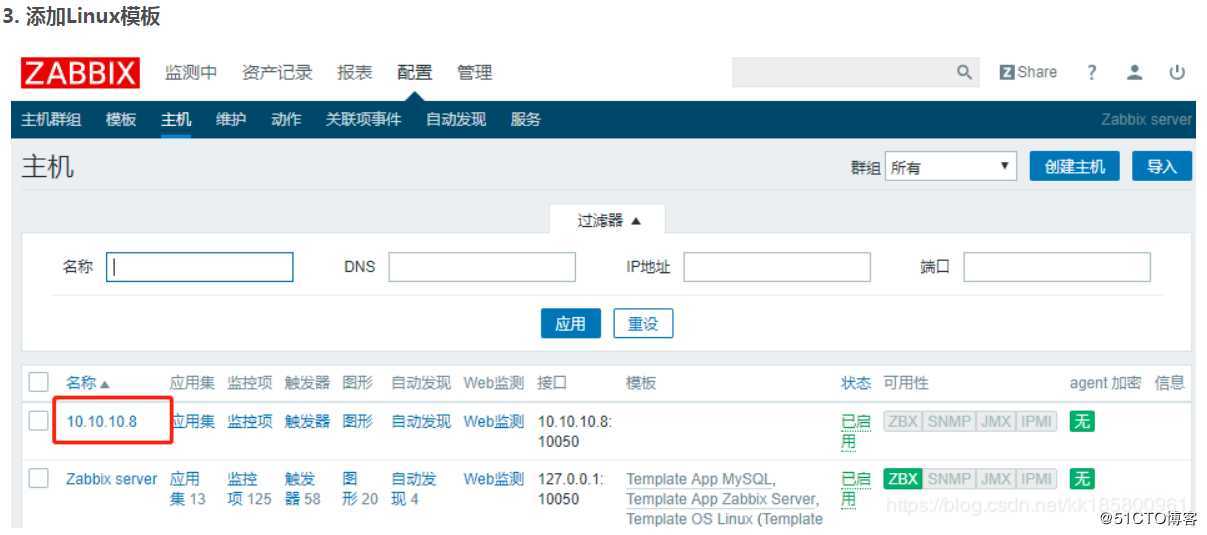Click JMX availability badge for 10.10.10.8

pos(996,422)
